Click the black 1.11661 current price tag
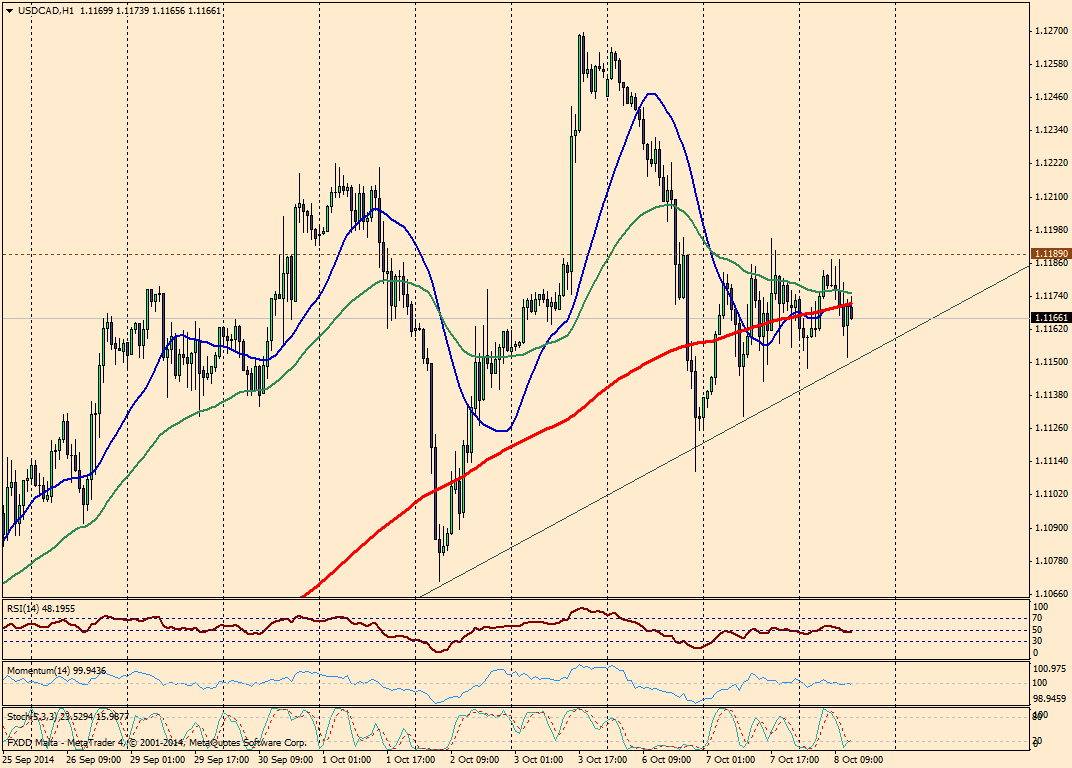This screenshot has height=768, width=1072. (1050, 317)
